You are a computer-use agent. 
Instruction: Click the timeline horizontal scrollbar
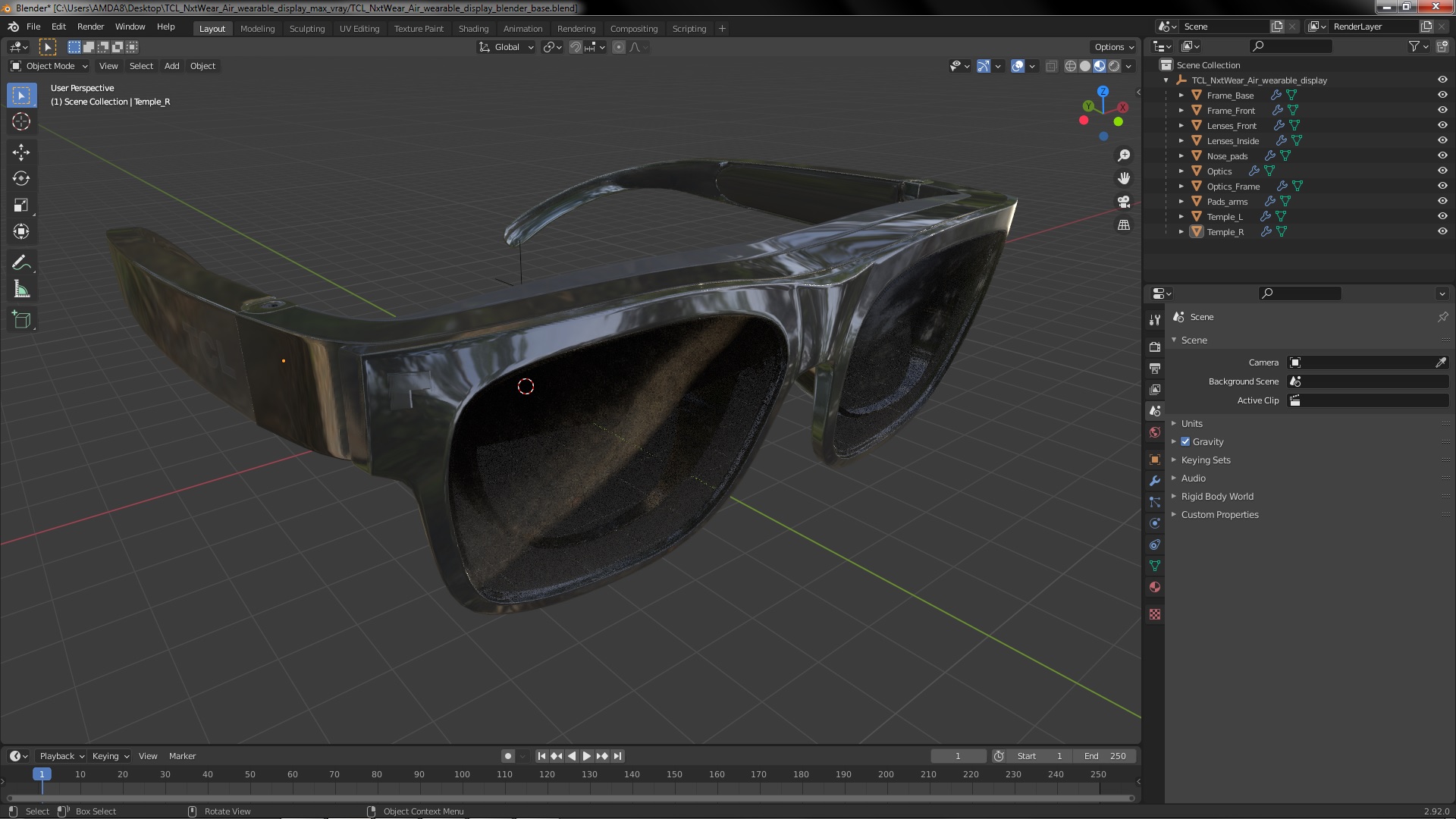(x=570, y=798)
